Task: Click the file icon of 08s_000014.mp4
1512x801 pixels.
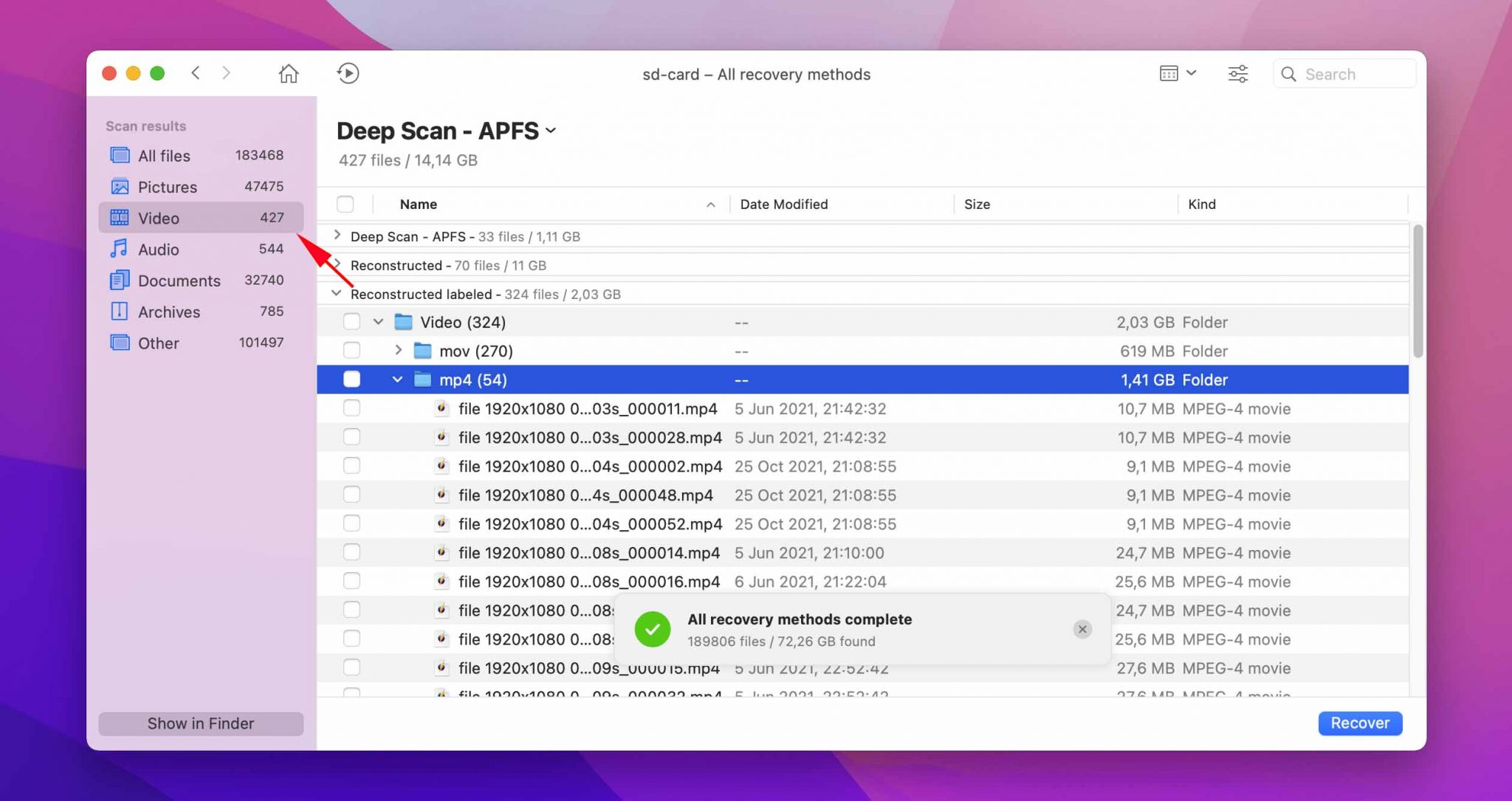Action: point(441,552)
